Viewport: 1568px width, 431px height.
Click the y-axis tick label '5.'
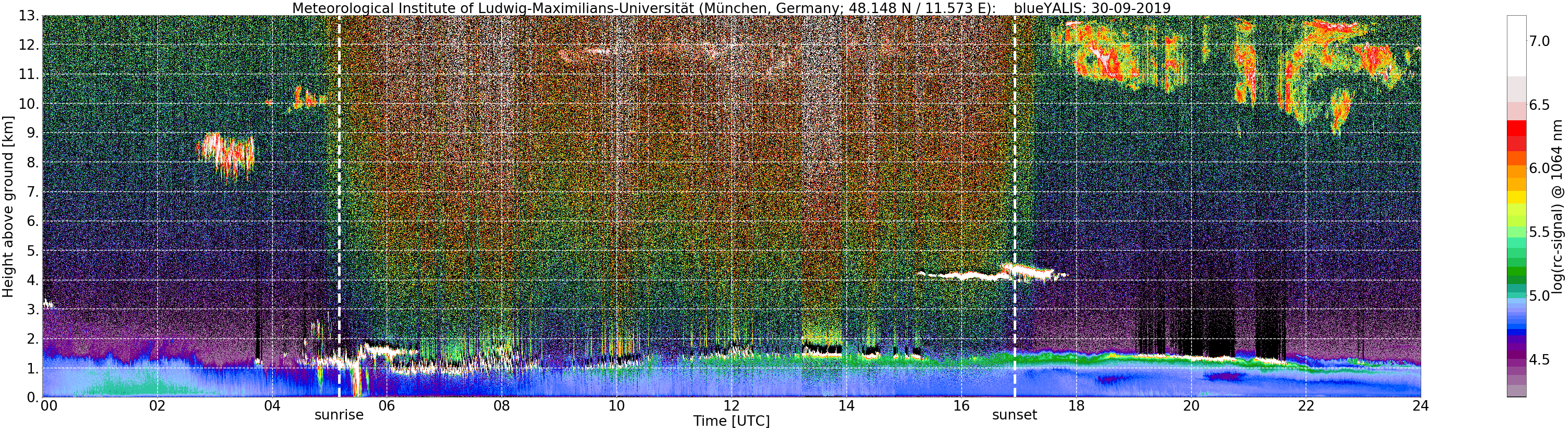coord(32,251)
